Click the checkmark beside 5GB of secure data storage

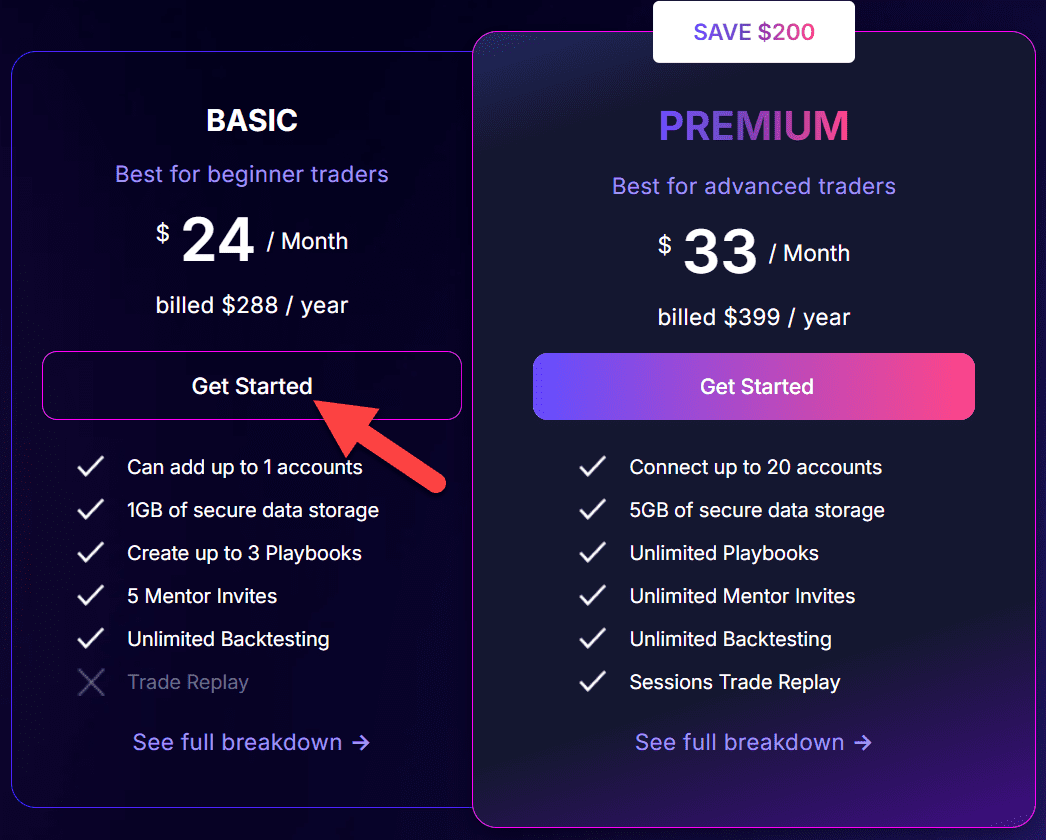[x=592, y=510]
